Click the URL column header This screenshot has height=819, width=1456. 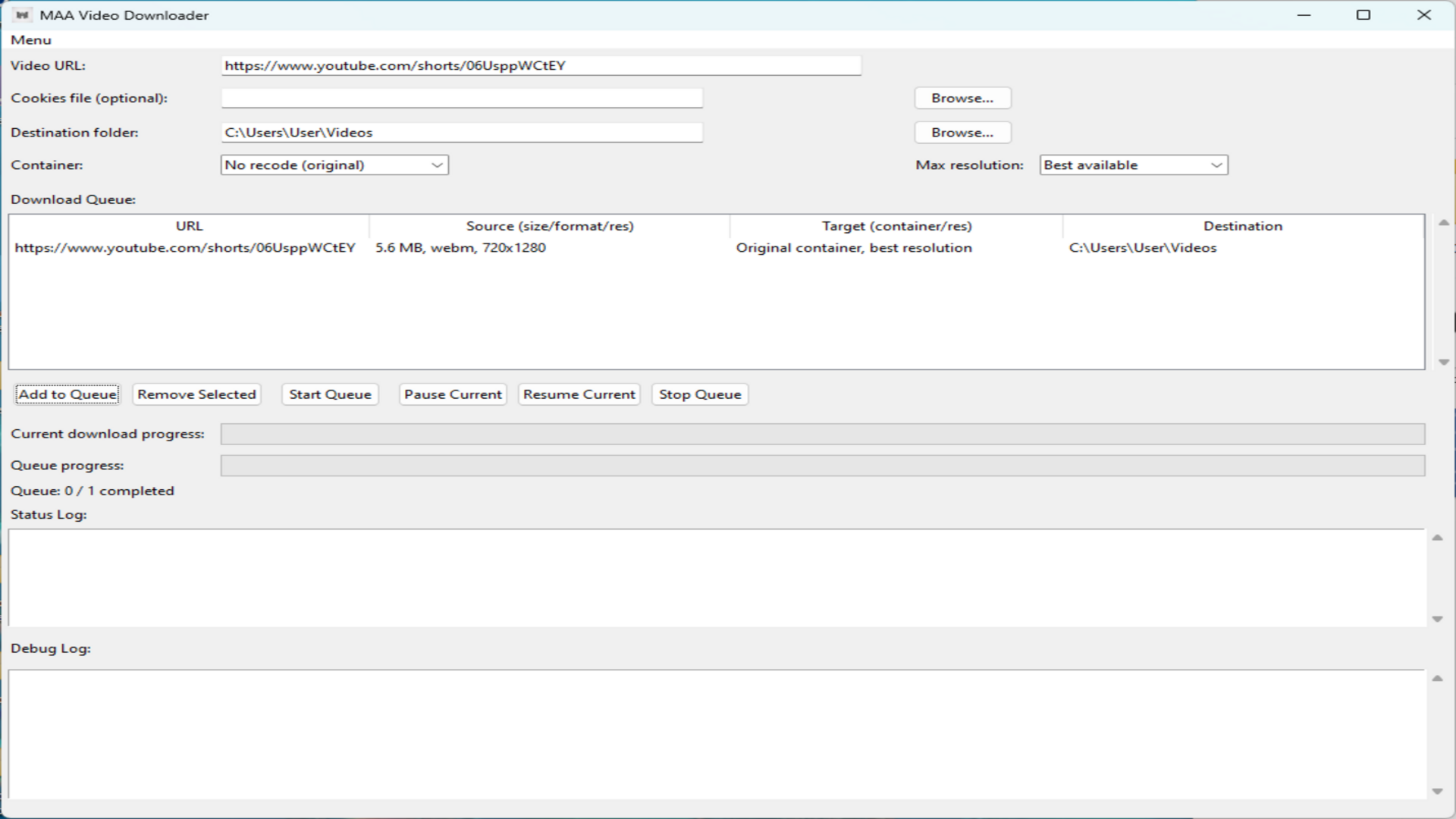(189, 225)
